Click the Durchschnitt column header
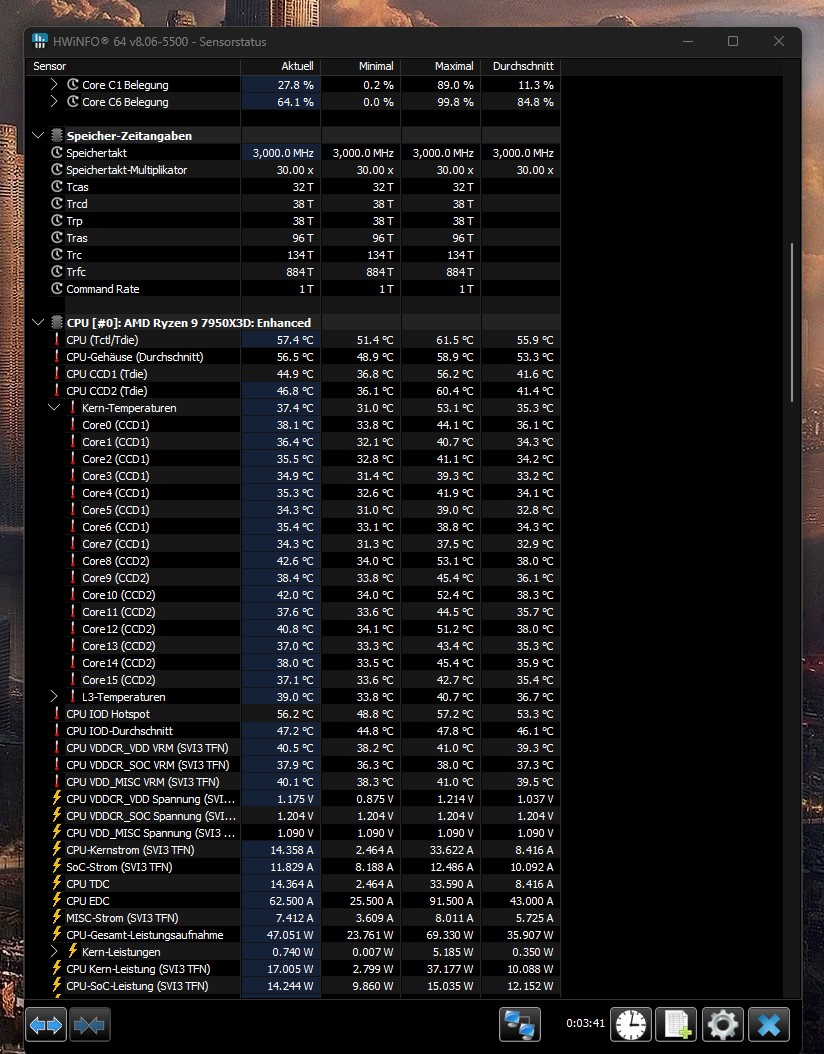This screenshot has width=824, height=1054. pos(521,66)
